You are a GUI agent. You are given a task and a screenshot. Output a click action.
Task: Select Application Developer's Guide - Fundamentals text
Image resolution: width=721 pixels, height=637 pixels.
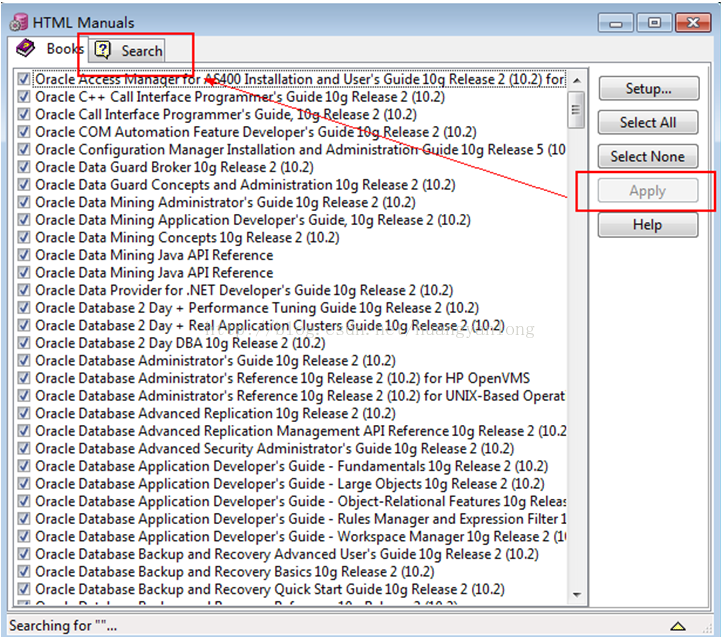pos(292,466)
